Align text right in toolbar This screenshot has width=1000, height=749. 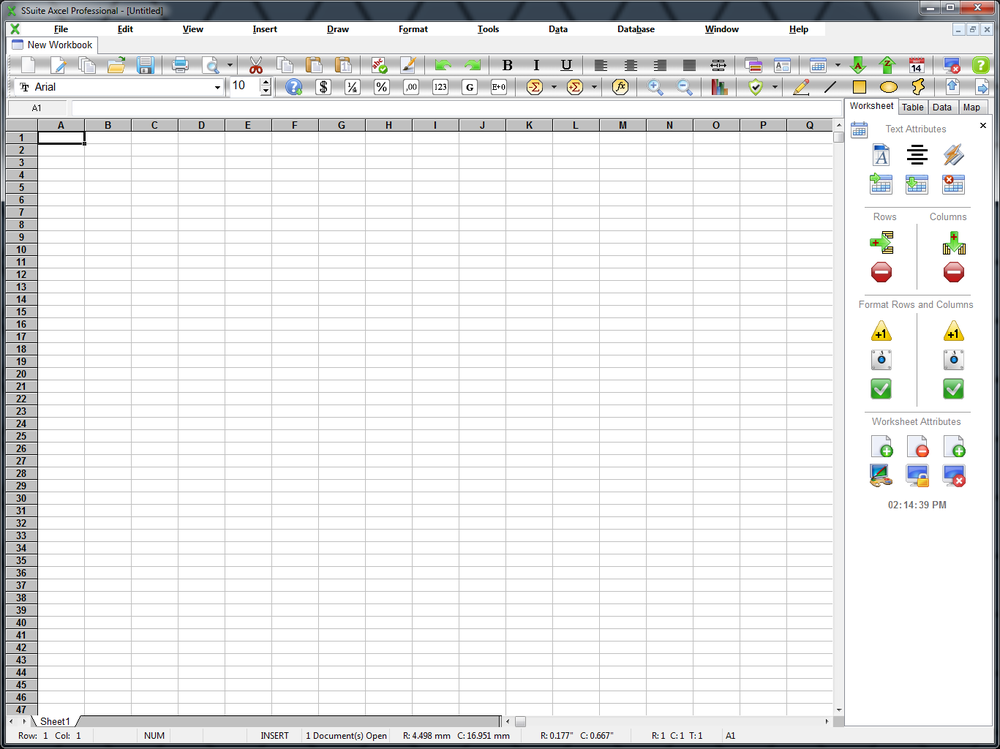click(659, 65)
